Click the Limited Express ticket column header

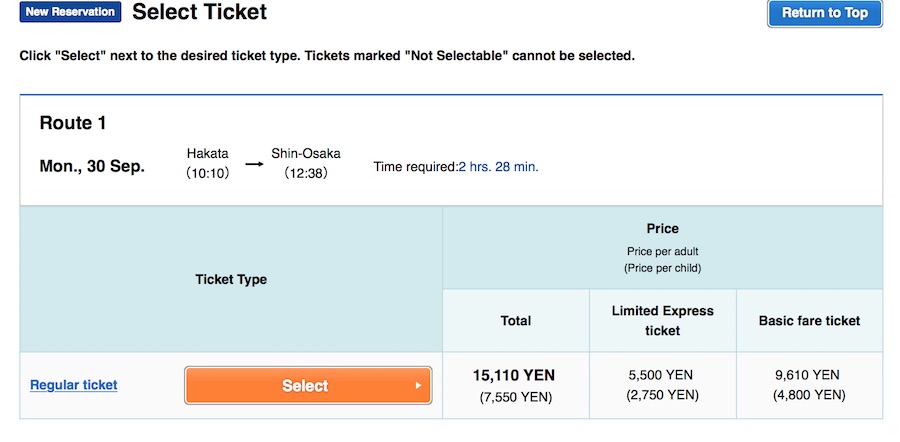tap(662, 321)
